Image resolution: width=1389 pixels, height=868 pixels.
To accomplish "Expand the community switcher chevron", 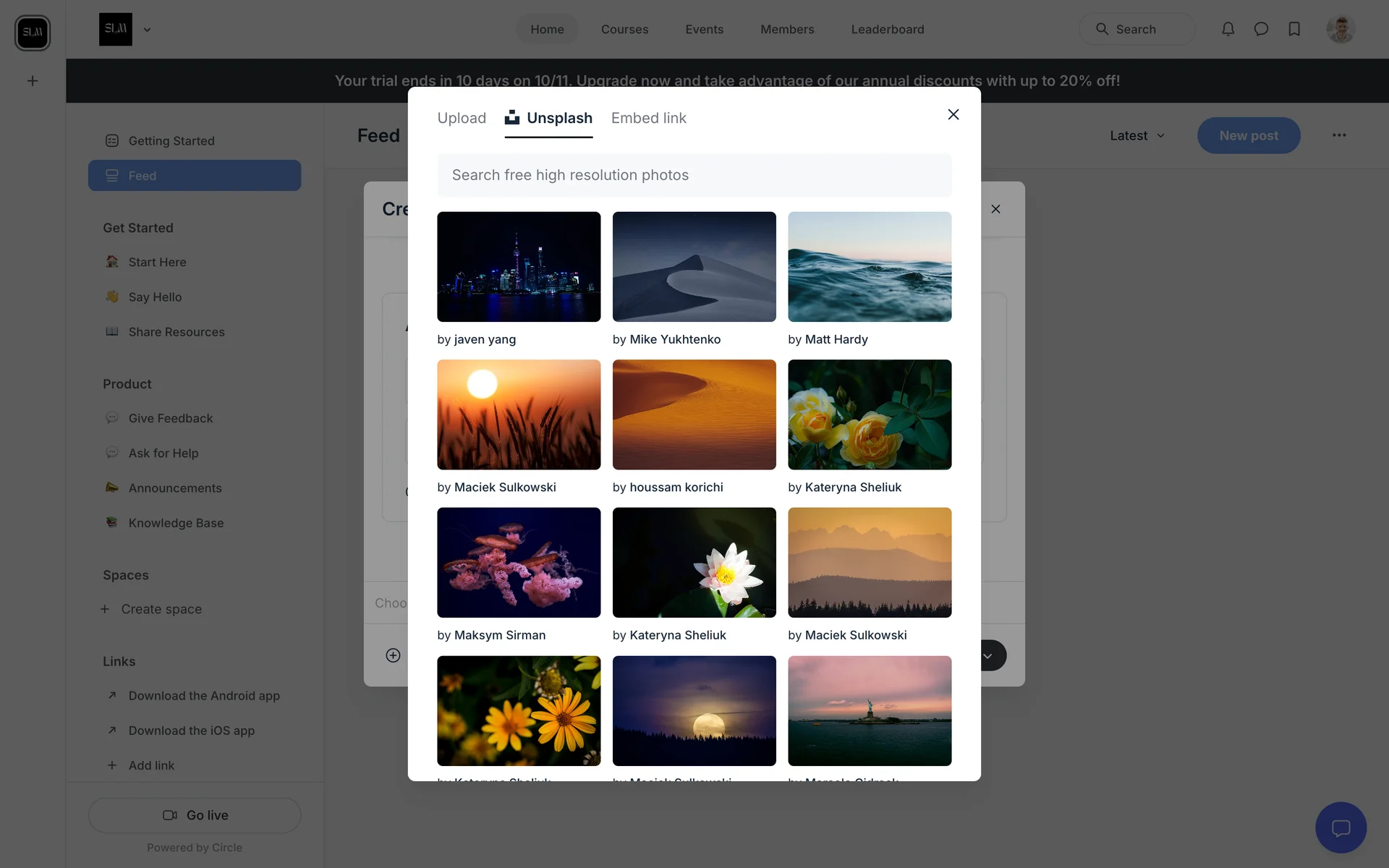I will point(147,30).
